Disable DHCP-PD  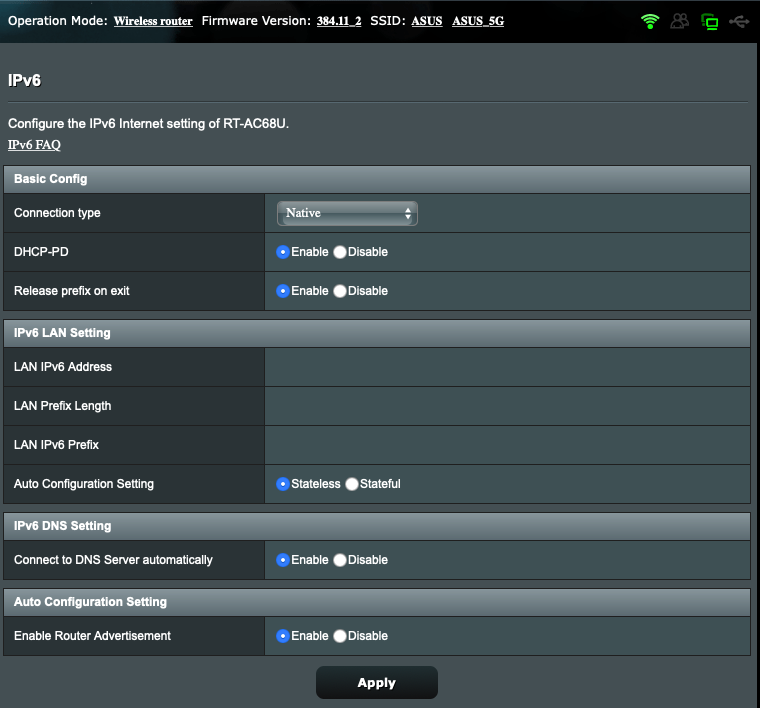click(x=340, y=252)
